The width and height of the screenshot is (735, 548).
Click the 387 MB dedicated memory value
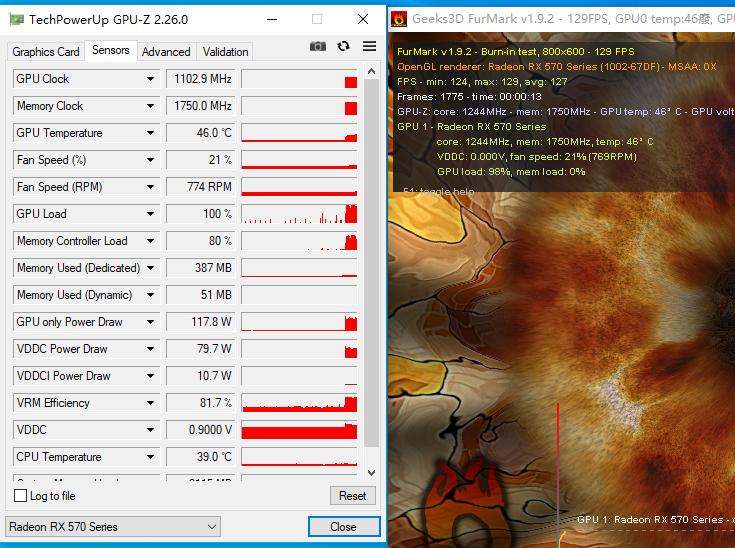pos(200,268)
